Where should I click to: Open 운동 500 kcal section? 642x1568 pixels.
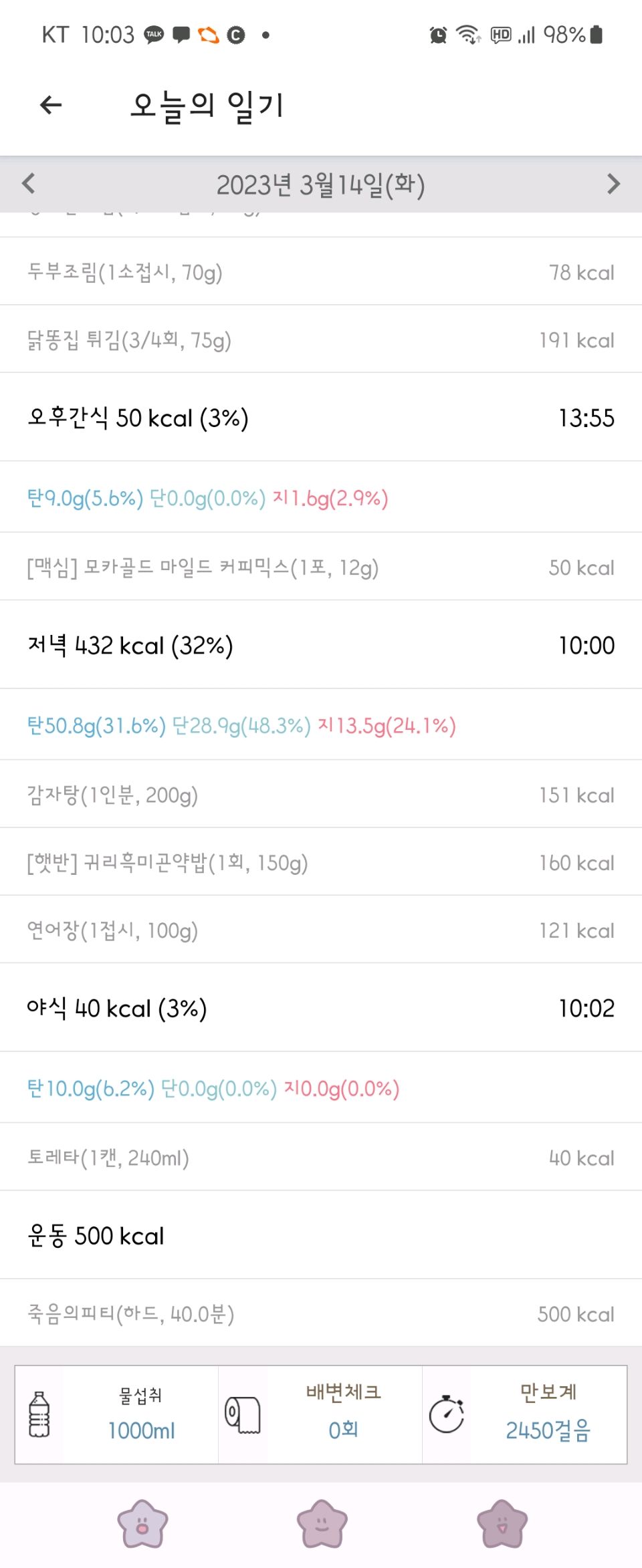321,1236
